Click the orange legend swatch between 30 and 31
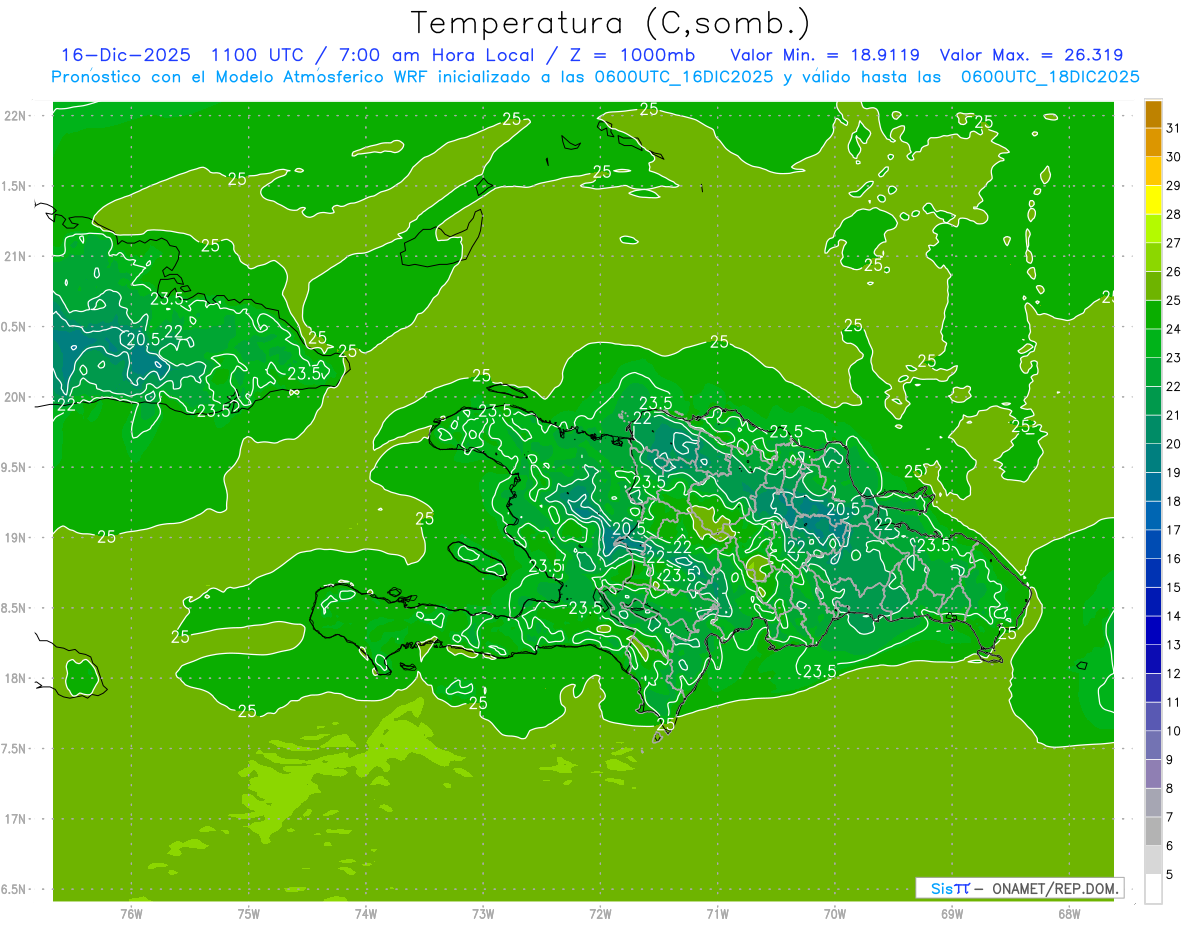This screenshot has height=927, width=1200. (1154, 142)
